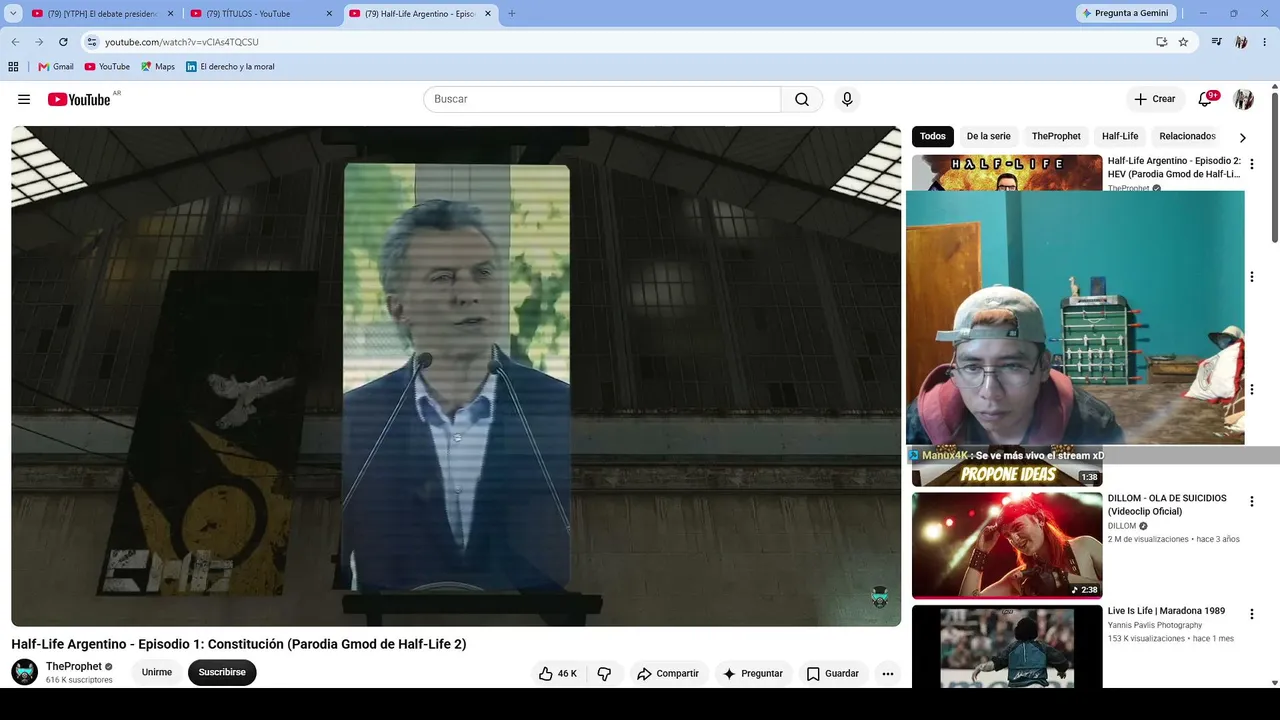Viewport: 1280px width, 720px height.
Task: Open DILLOM - OLA DE SUICIDIOS thumbnail
Action: 1007,545
